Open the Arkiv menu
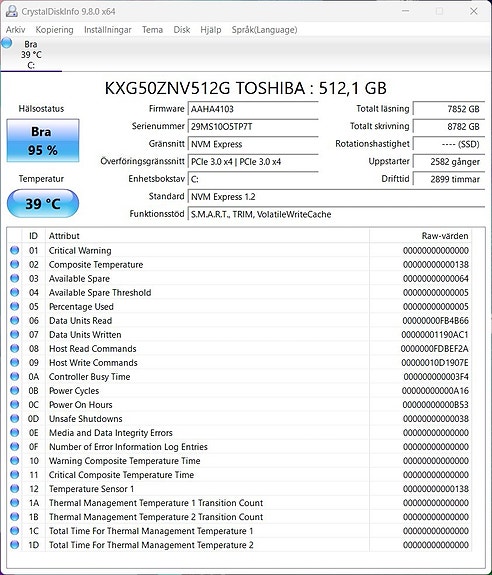Screen dimensions: 492x575 [x=15, y=30]
